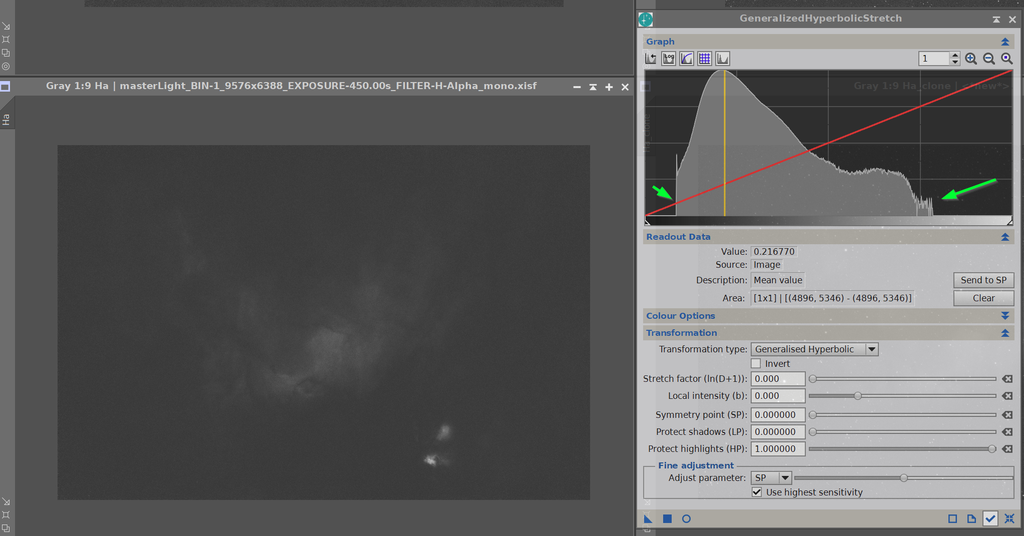Toggle the stretch curve display icon
Image resolution: width=1024 pixels, height=536 pixels.
(686, 59)
